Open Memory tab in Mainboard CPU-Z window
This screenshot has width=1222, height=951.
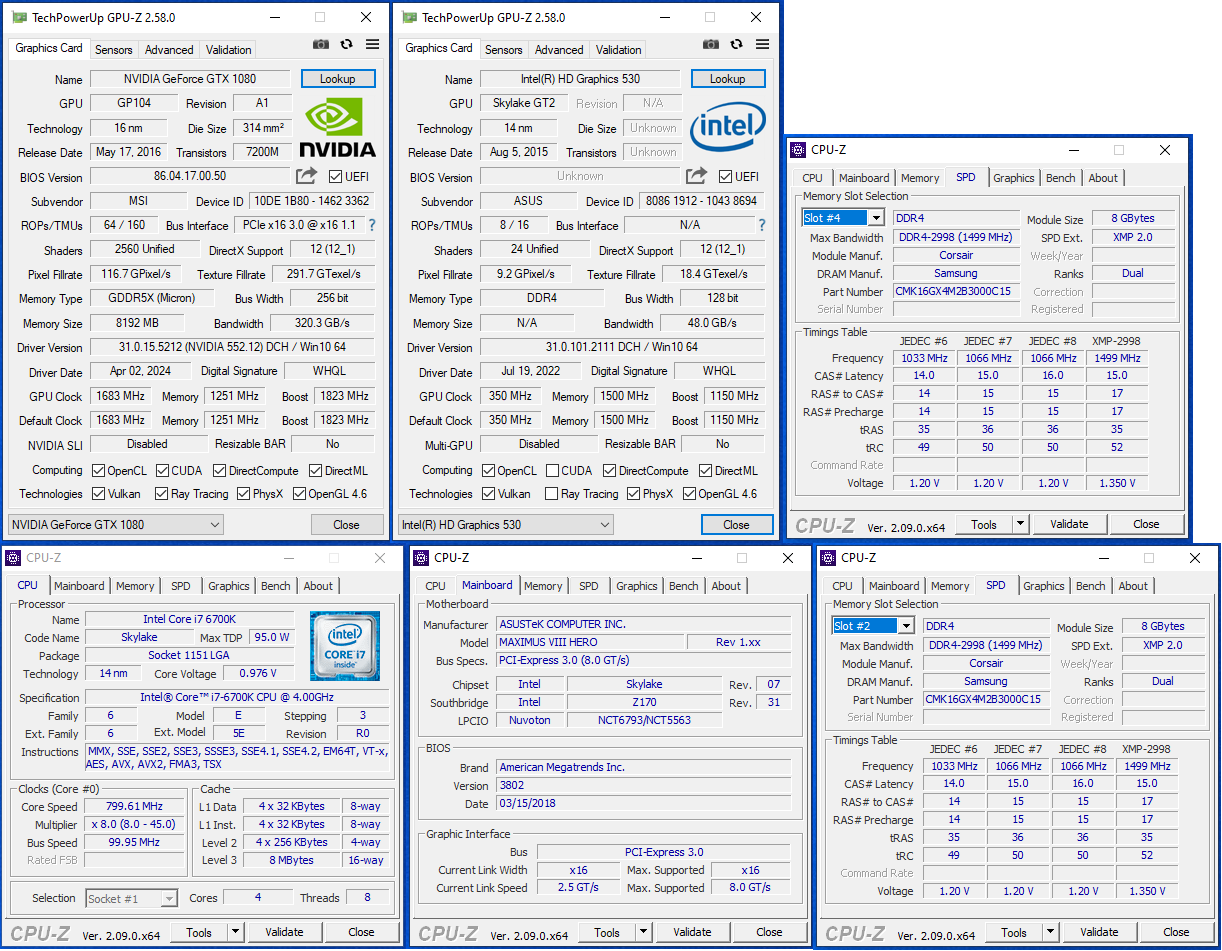point(543,586)
